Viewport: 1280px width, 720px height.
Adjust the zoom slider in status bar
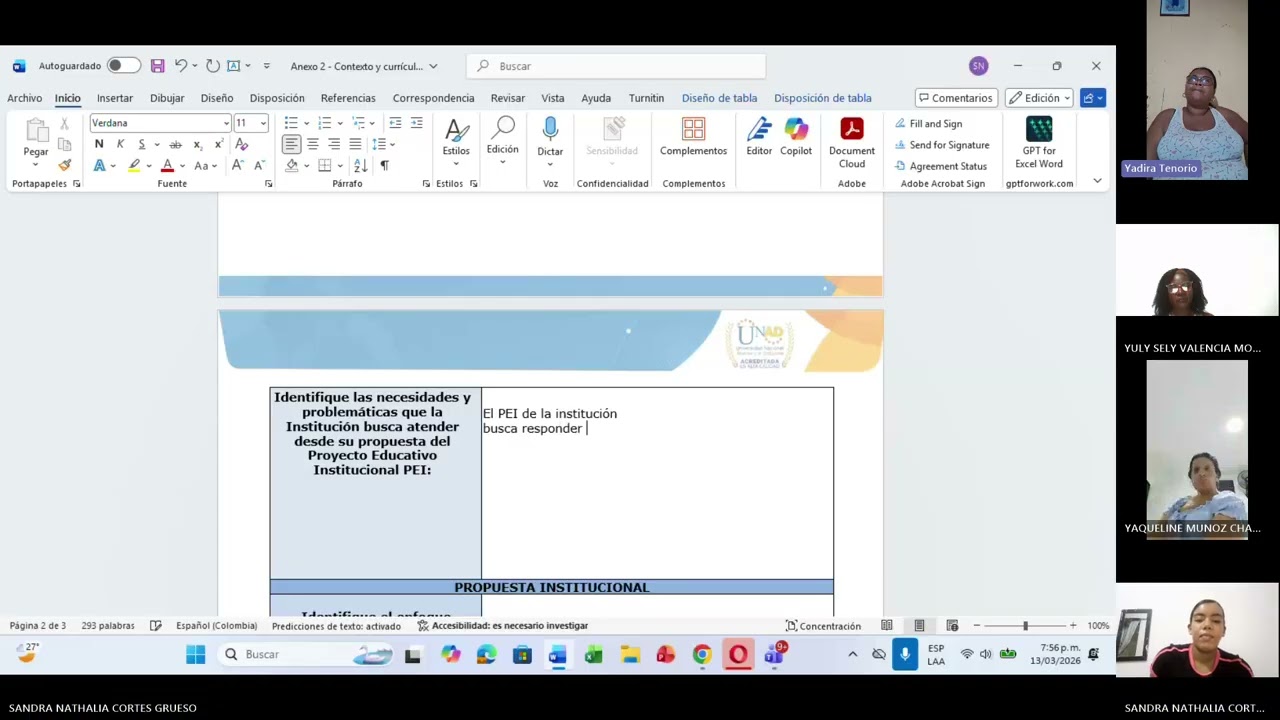pos(1025,626)
